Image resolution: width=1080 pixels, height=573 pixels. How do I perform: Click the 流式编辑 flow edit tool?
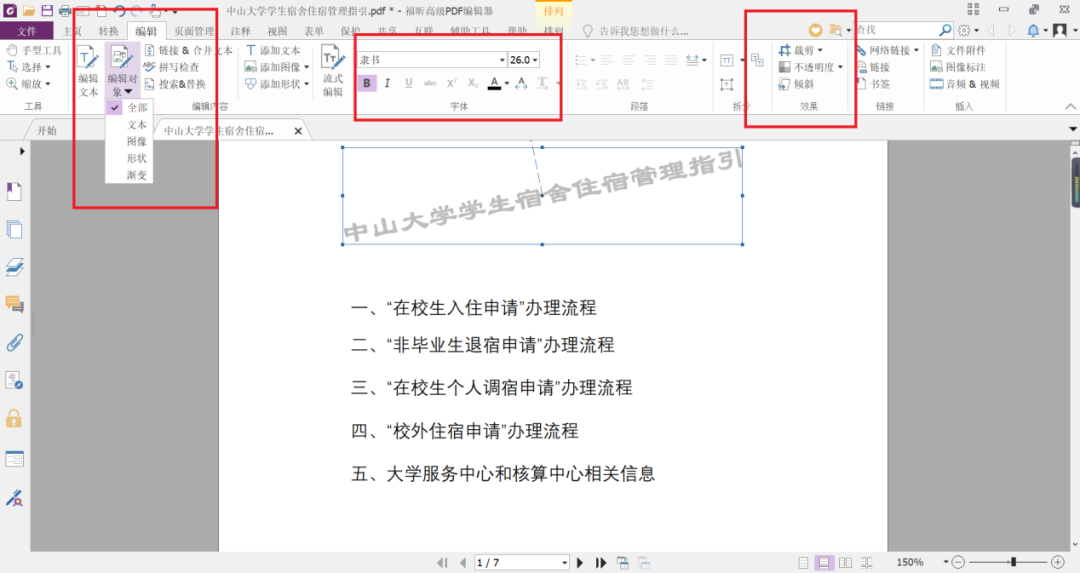click(333, 72)
